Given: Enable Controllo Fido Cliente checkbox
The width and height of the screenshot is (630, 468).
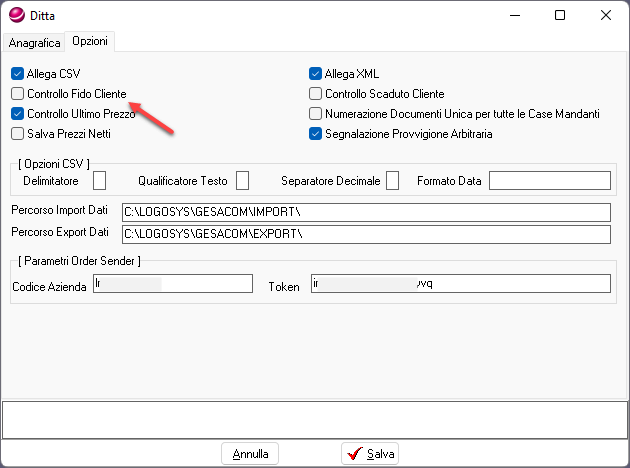Looking at the screenshot, I should pyautogui.click(x=17, y=93).
